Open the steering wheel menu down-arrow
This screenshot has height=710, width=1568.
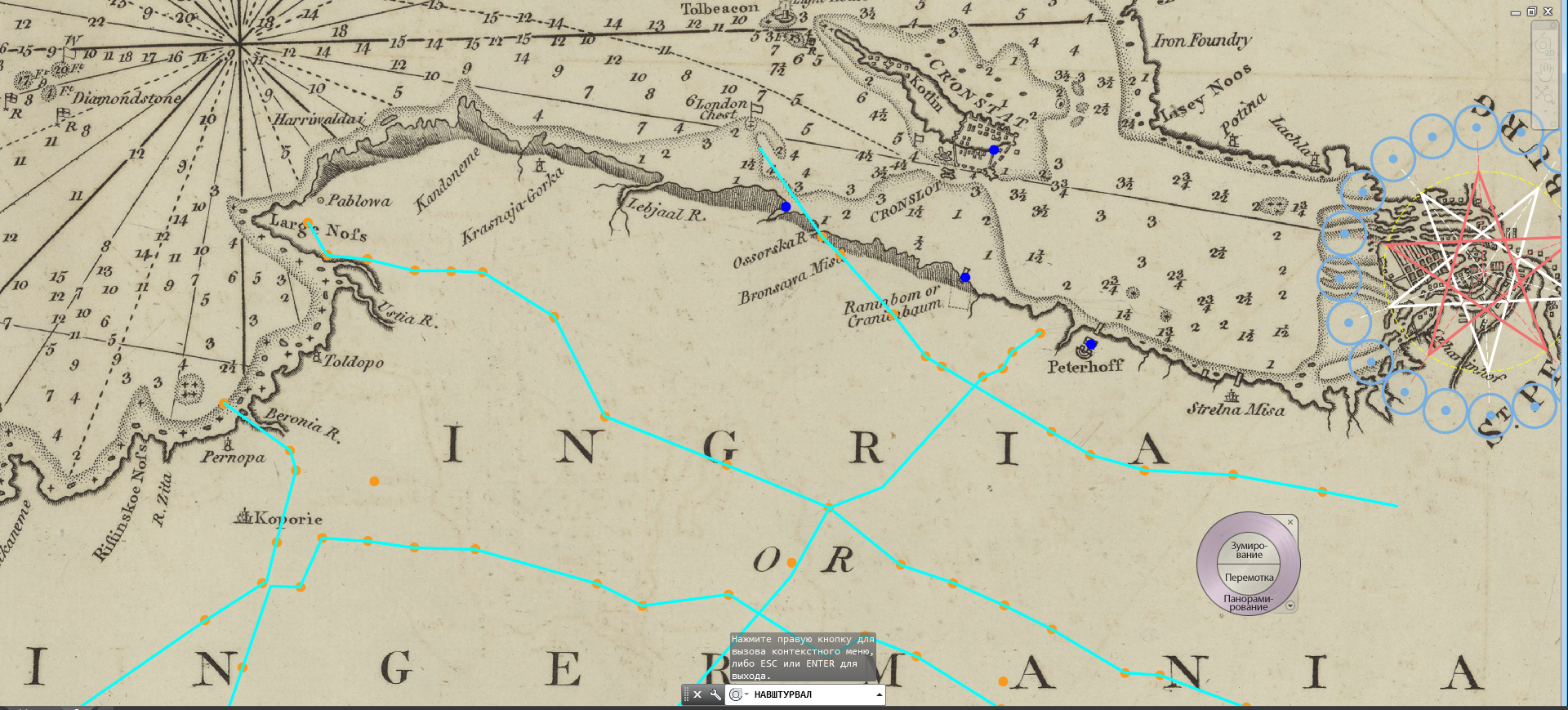1290,605
